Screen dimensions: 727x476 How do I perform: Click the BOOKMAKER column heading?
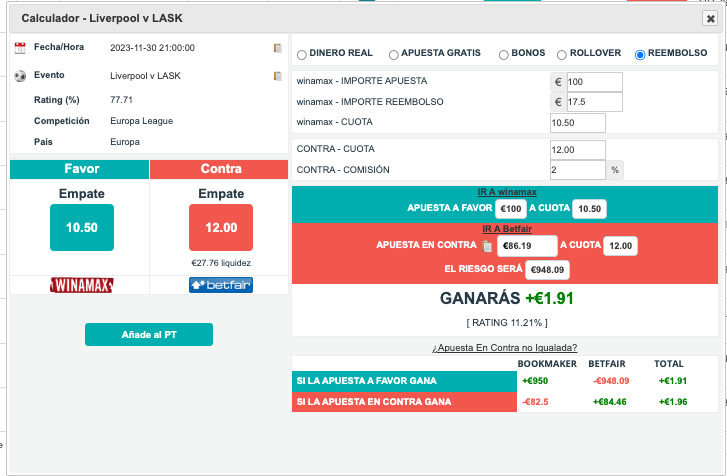click(547, 364)
